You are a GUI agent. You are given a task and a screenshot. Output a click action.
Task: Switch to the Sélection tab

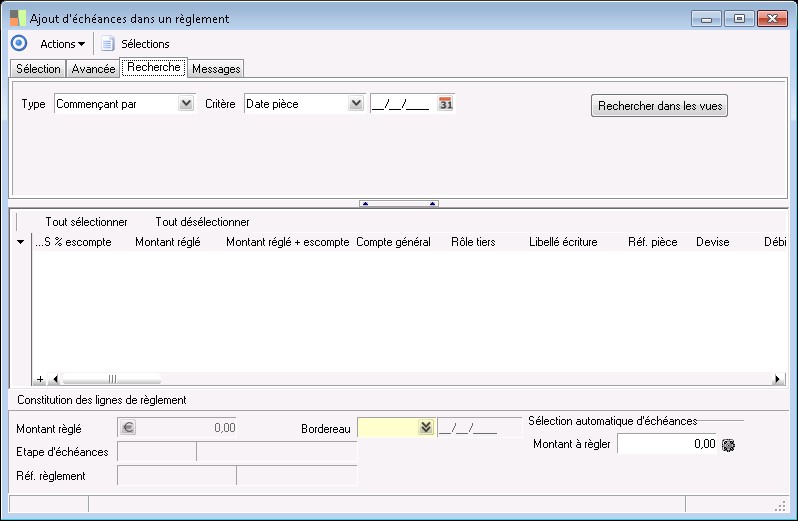(x=38, y=69)
